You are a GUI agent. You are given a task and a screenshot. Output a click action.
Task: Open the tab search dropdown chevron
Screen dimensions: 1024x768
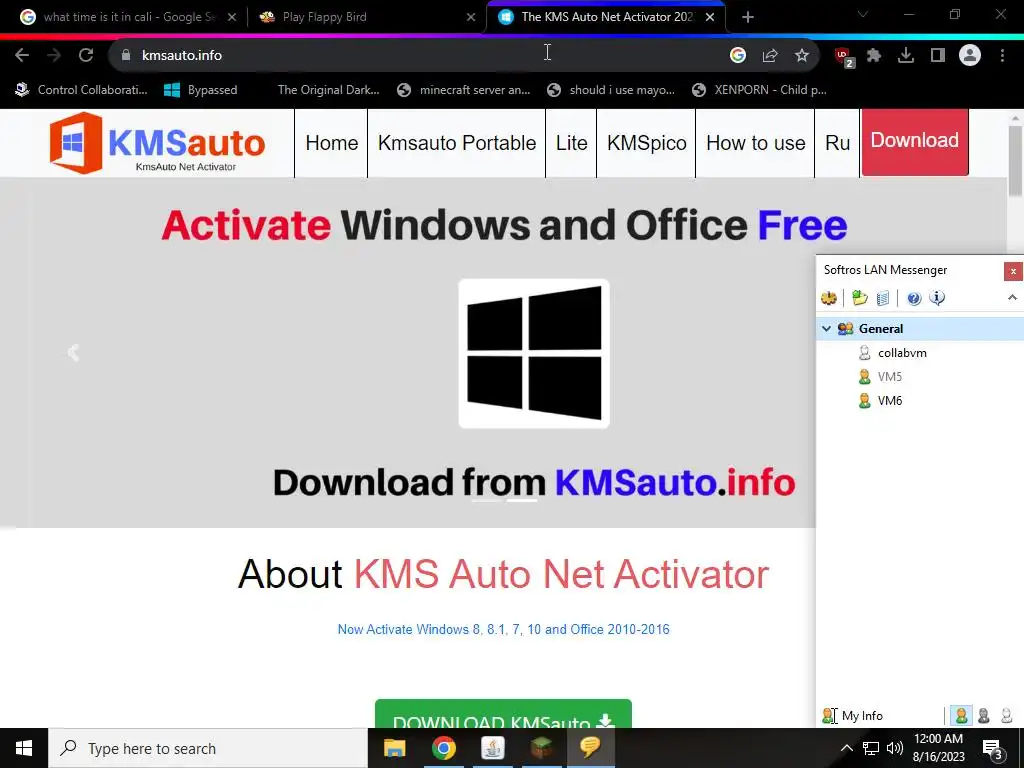pos(863,15)
